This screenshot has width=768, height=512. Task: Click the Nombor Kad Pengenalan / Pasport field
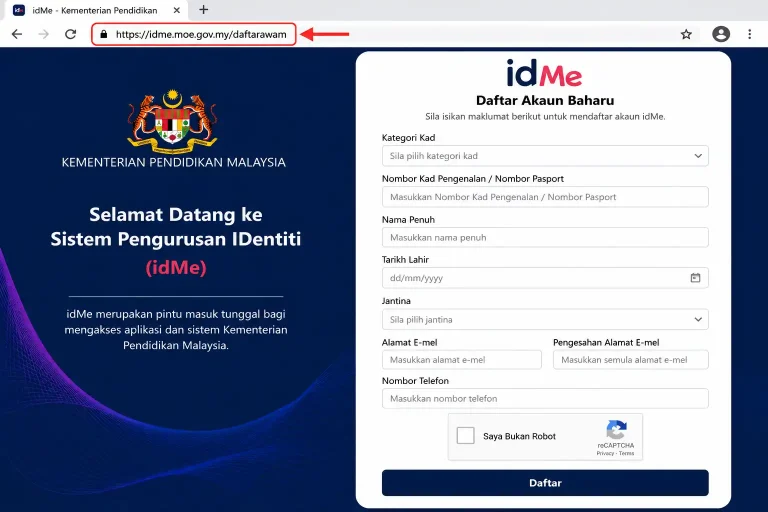click(545, 197)
